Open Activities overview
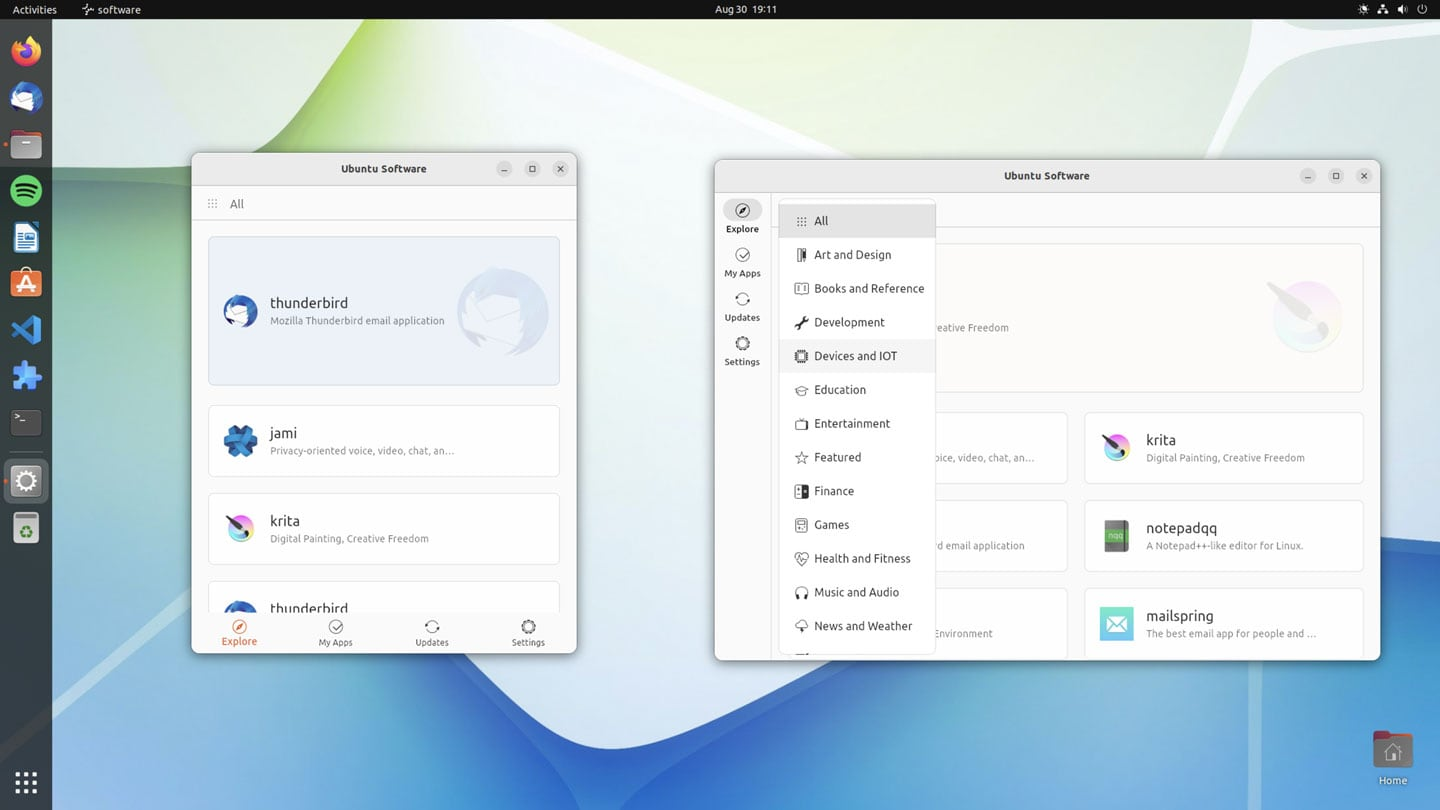The width and height of the screenshot is (1440, 810). (34, 9)
